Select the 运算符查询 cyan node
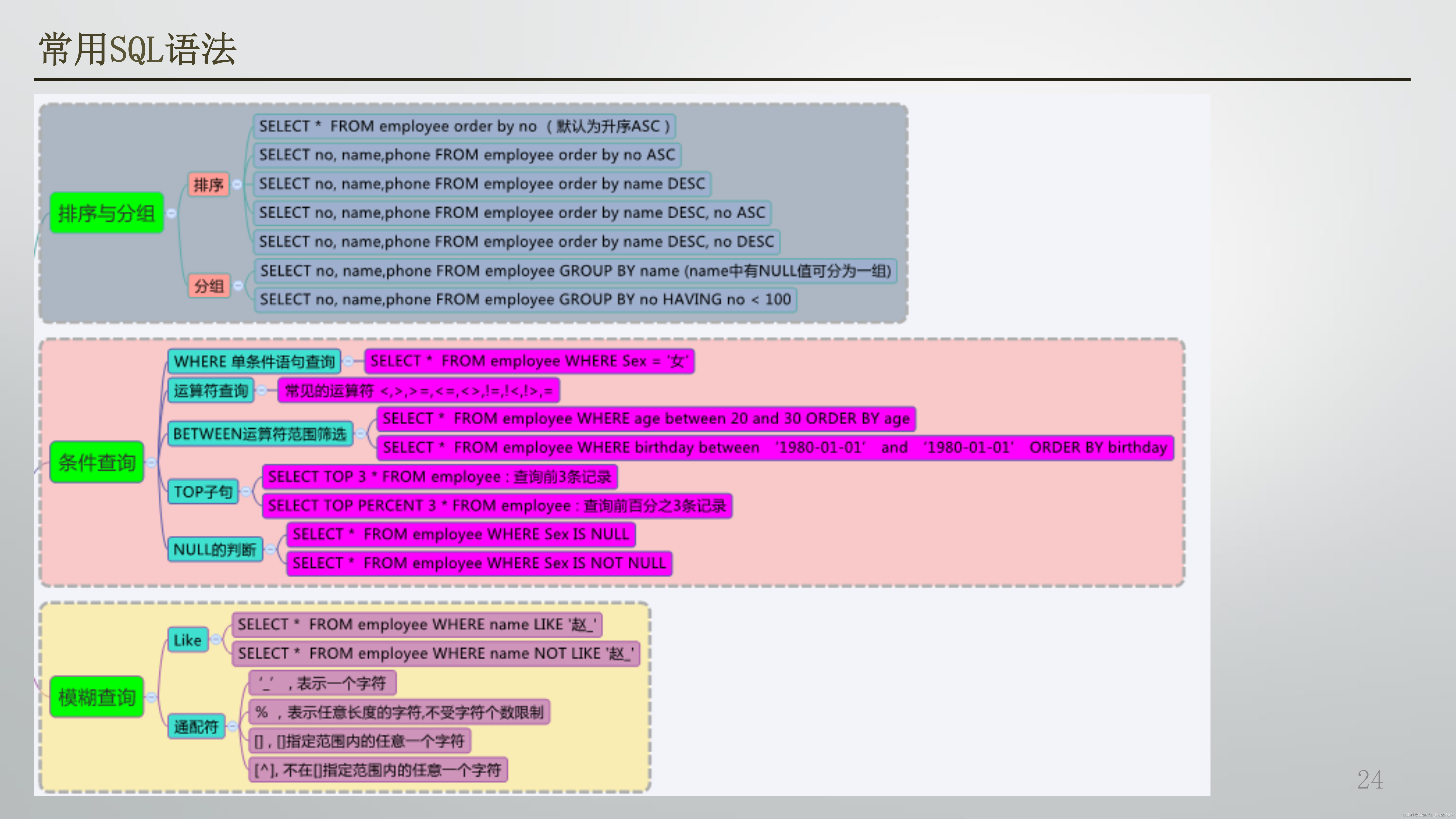1456x819 pixels. pyautogui.click(x=211, y=391)
